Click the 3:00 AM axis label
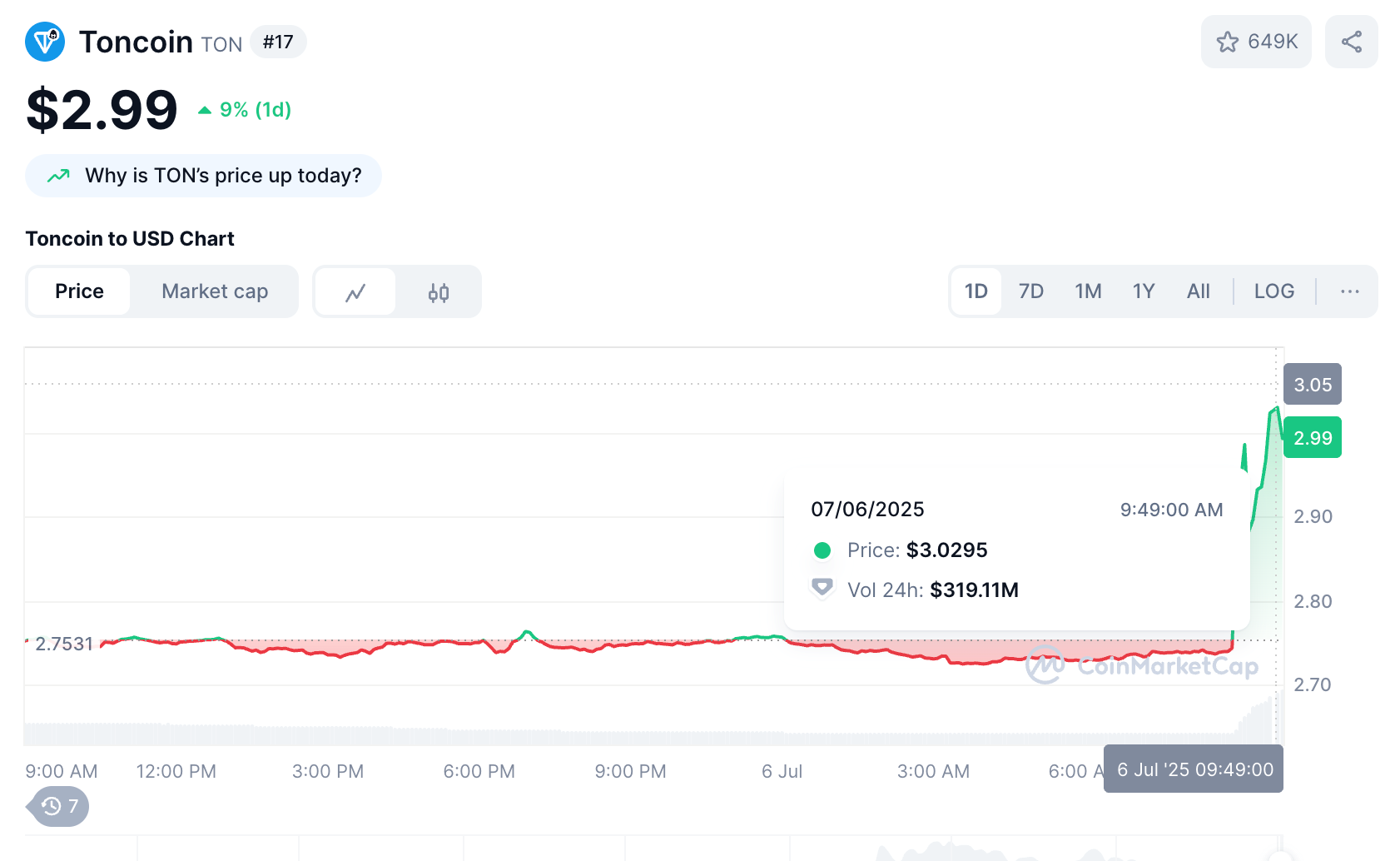Image resolution: width=1400 pixels, height=861 pixels. coord(933,771)
